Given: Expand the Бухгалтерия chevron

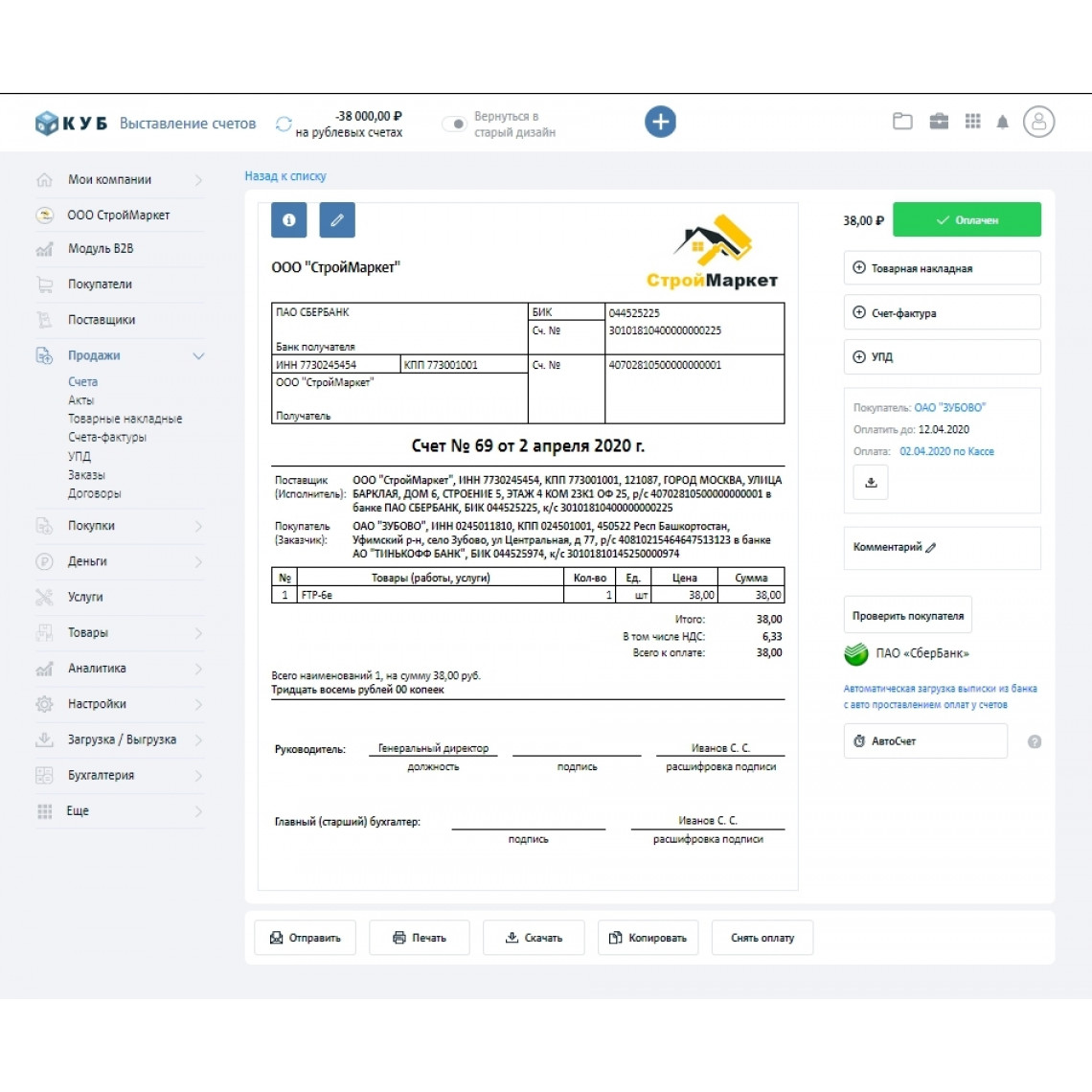Looking at the screenshot, I should tap(198, 776).
